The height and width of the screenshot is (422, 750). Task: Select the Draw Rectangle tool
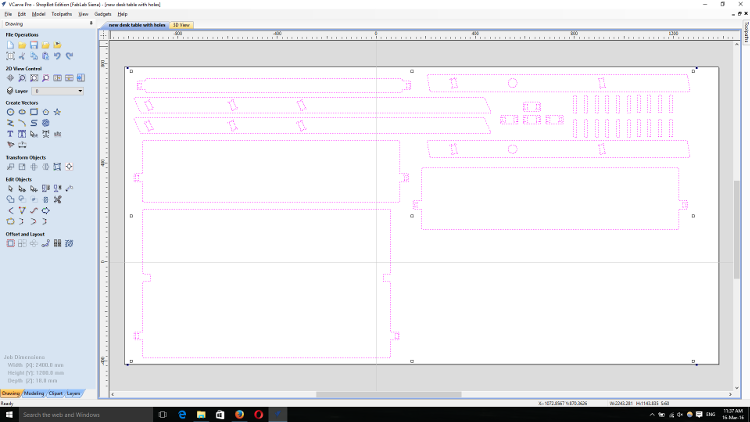pyautogui.click(x=34, y=112)
